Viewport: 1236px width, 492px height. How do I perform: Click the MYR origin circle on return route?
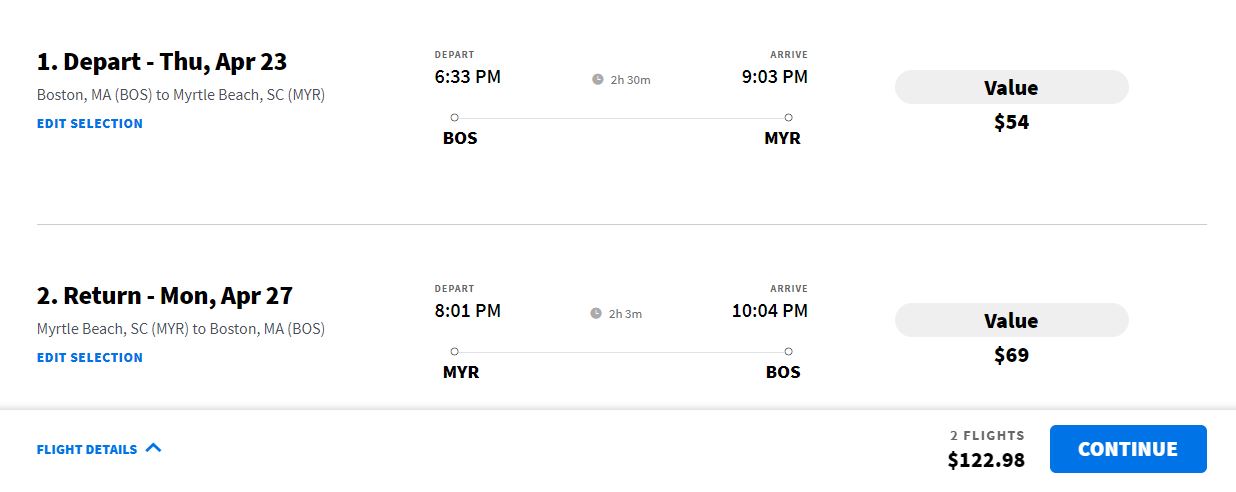pyautogui.click(x=454, y=352)
